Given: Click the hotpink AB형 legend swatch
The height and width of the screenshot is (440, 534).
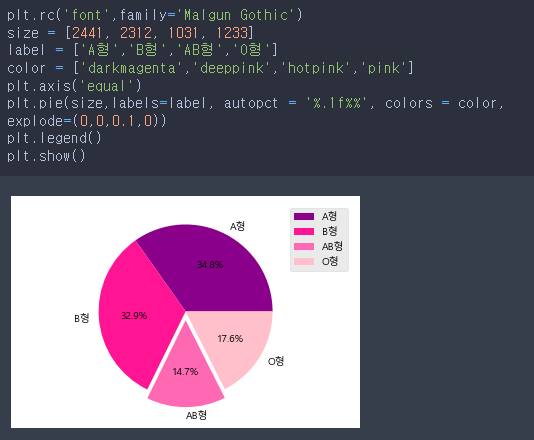Looking at the screenshot, I should (x=304, y=247).
